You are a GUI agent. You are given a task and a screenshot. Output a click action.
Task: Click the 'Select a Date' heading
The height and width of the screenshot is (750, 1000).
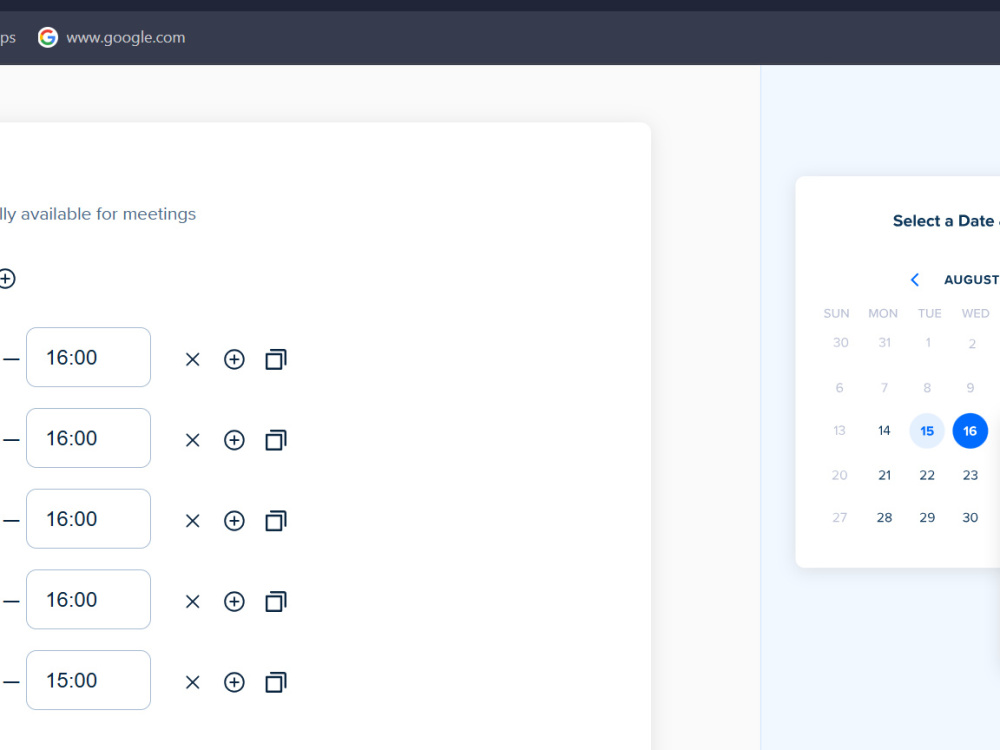point(943,221)
